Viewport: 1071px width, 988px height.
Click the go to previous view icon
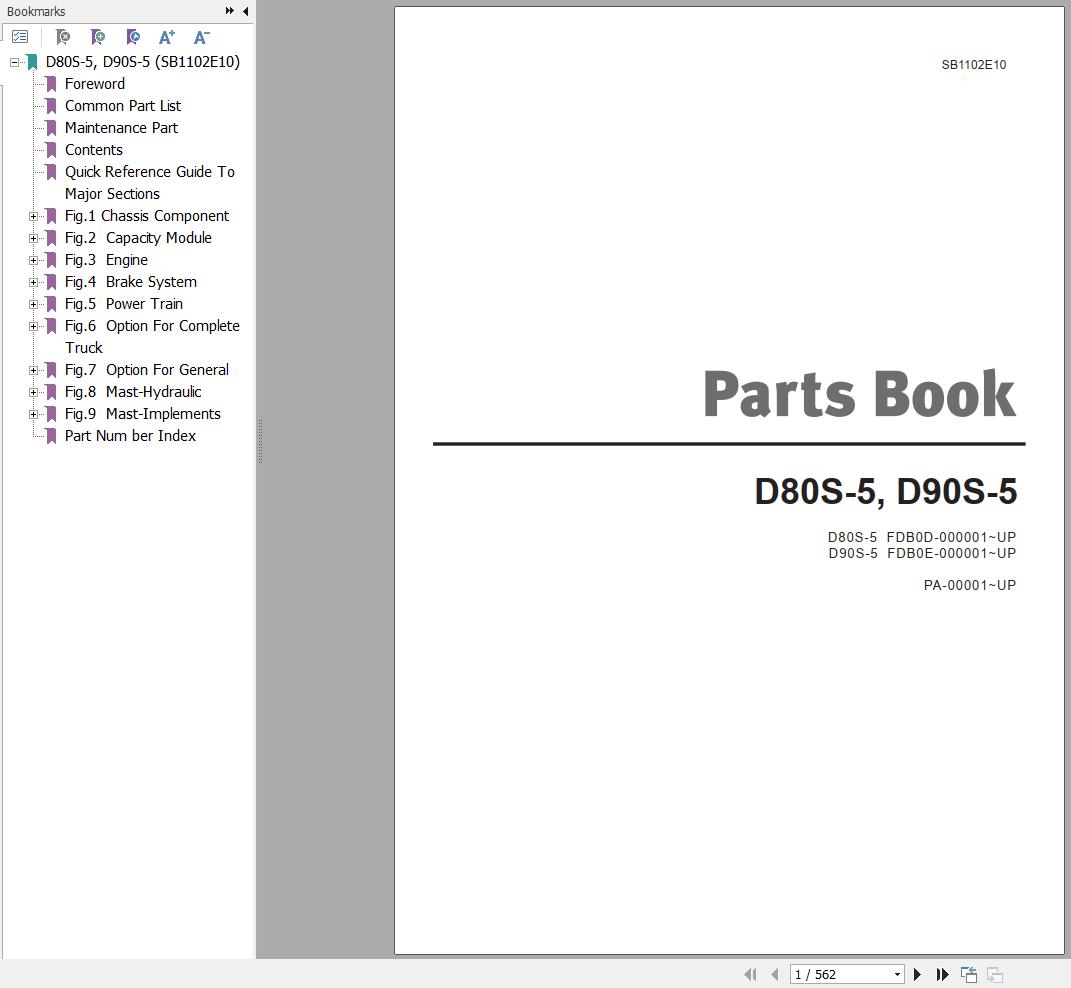[969, 974]
